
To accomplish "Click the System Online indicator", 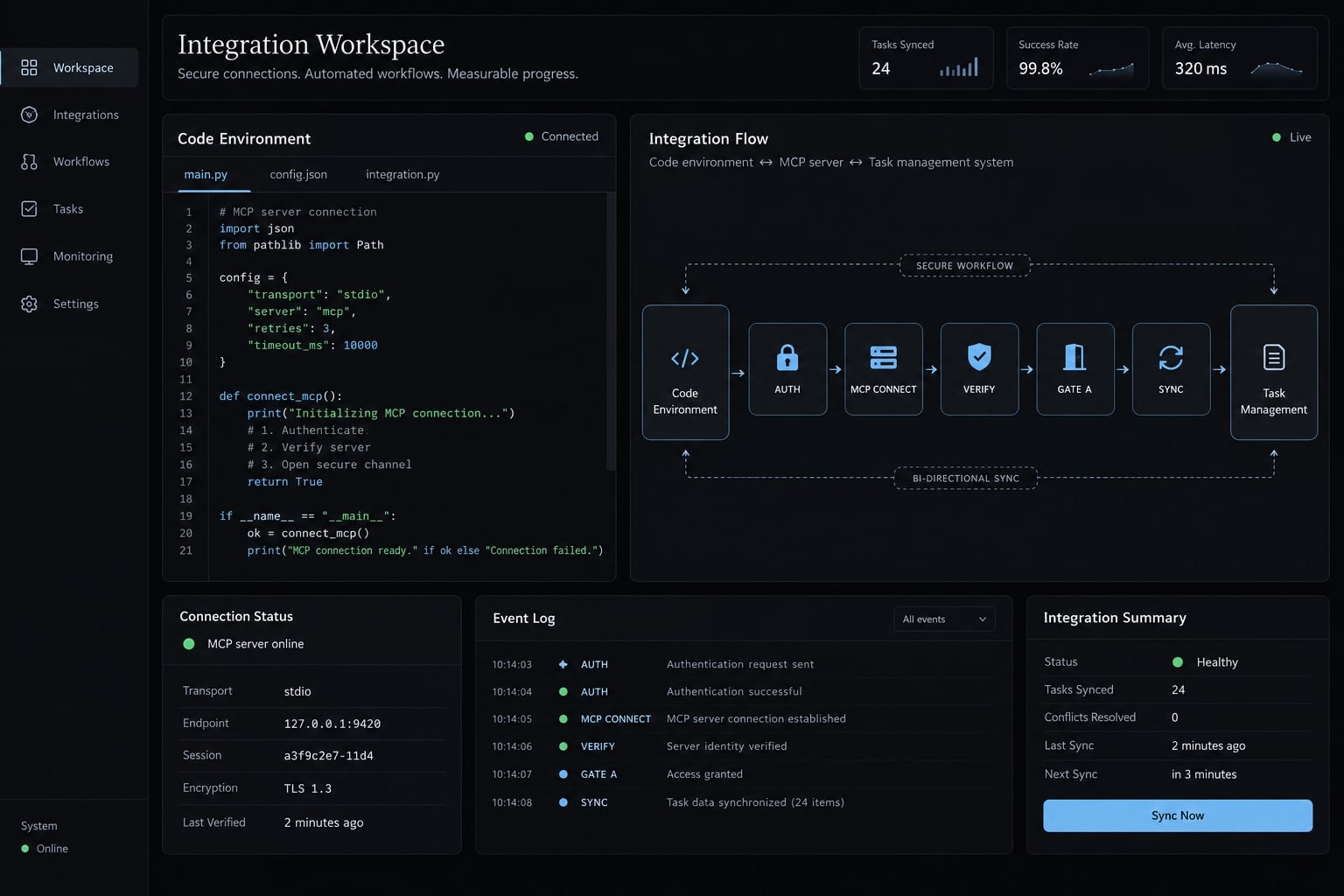I will (x=45, y=849).
